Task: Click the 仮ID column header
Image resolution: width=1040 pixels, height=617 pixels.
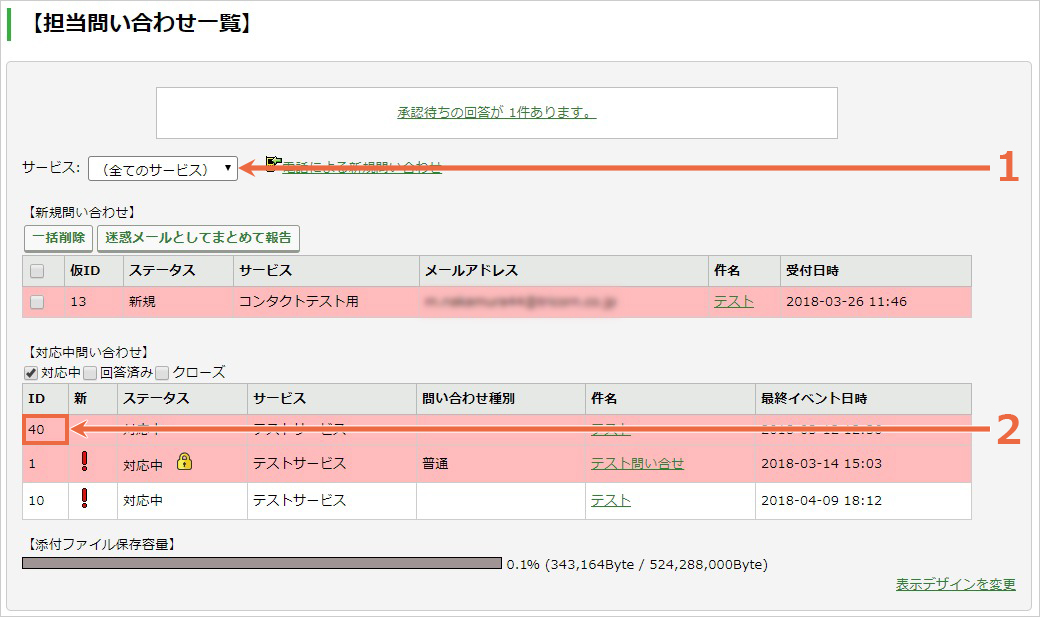Action: (x=94, y=271)
